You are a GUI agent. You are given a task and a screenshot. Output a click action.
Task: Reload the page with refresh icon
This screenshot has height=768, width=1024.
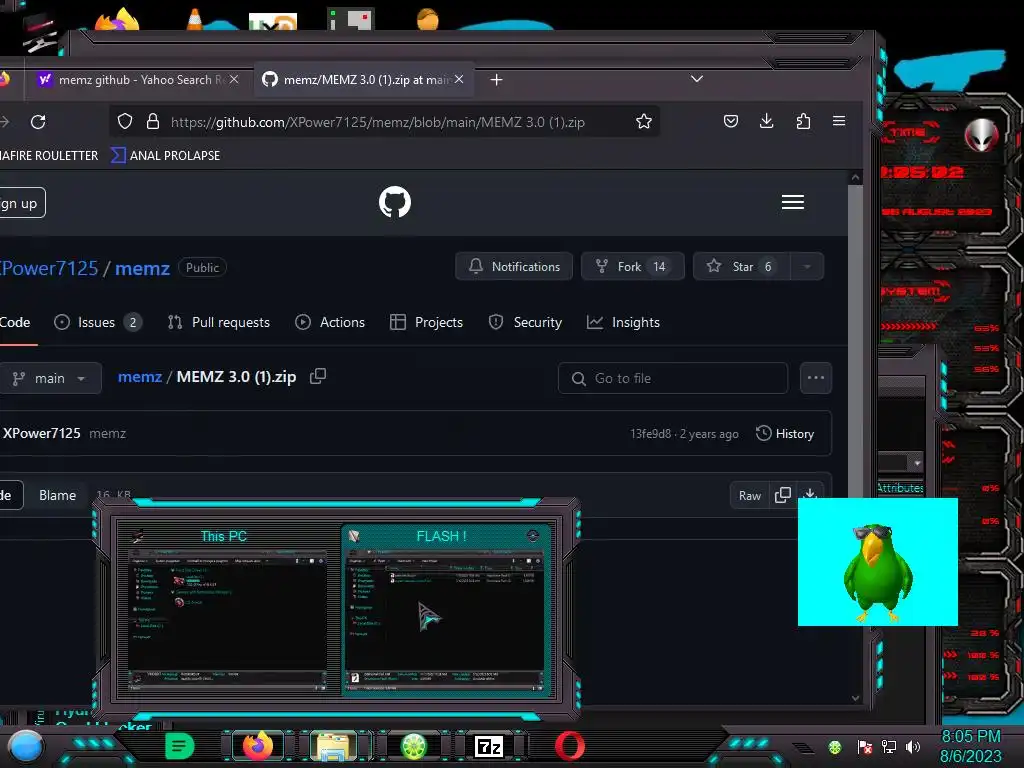click(38, 122)
